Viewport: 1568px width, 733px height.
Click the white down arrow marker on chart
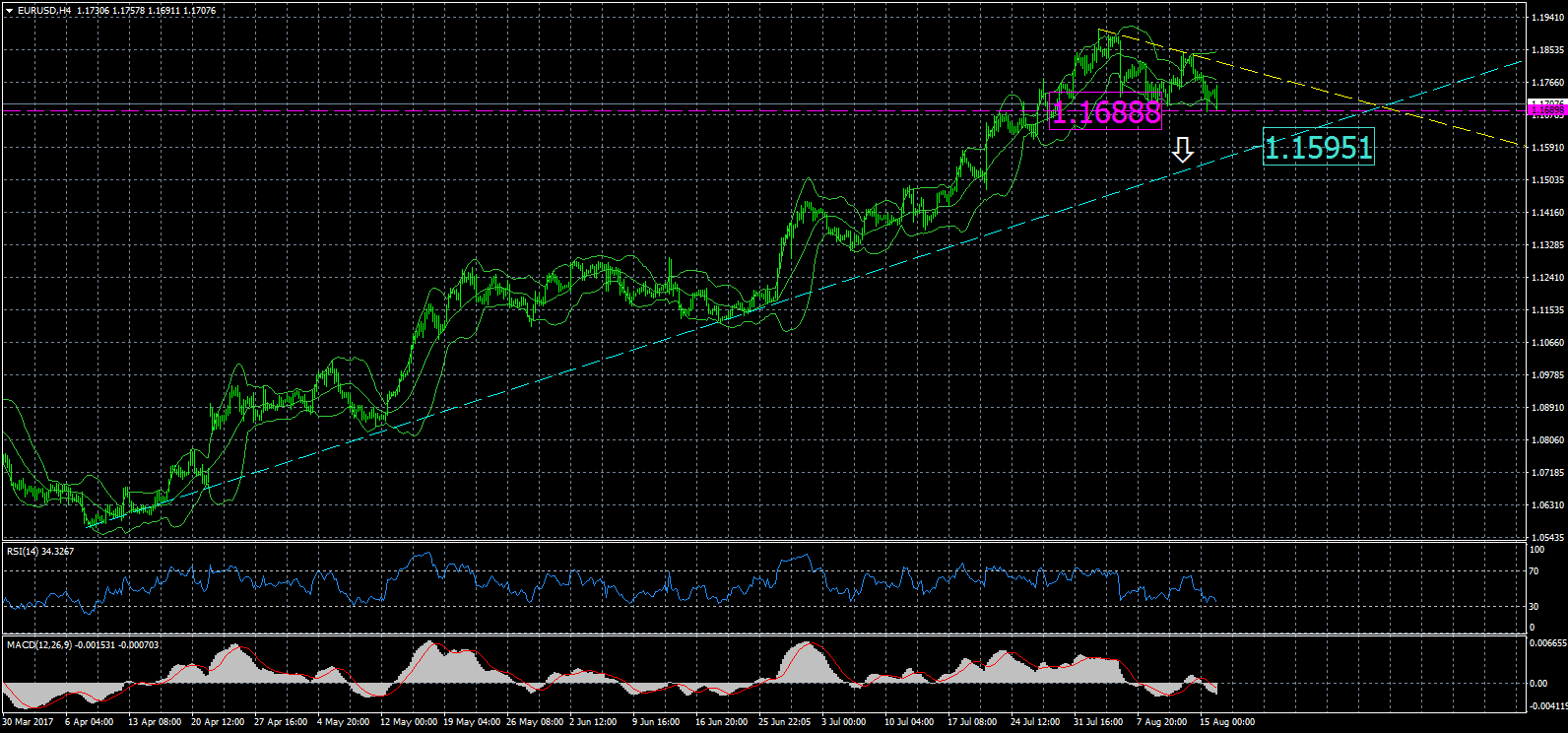pyautogui.click(x=1183, y=150)
